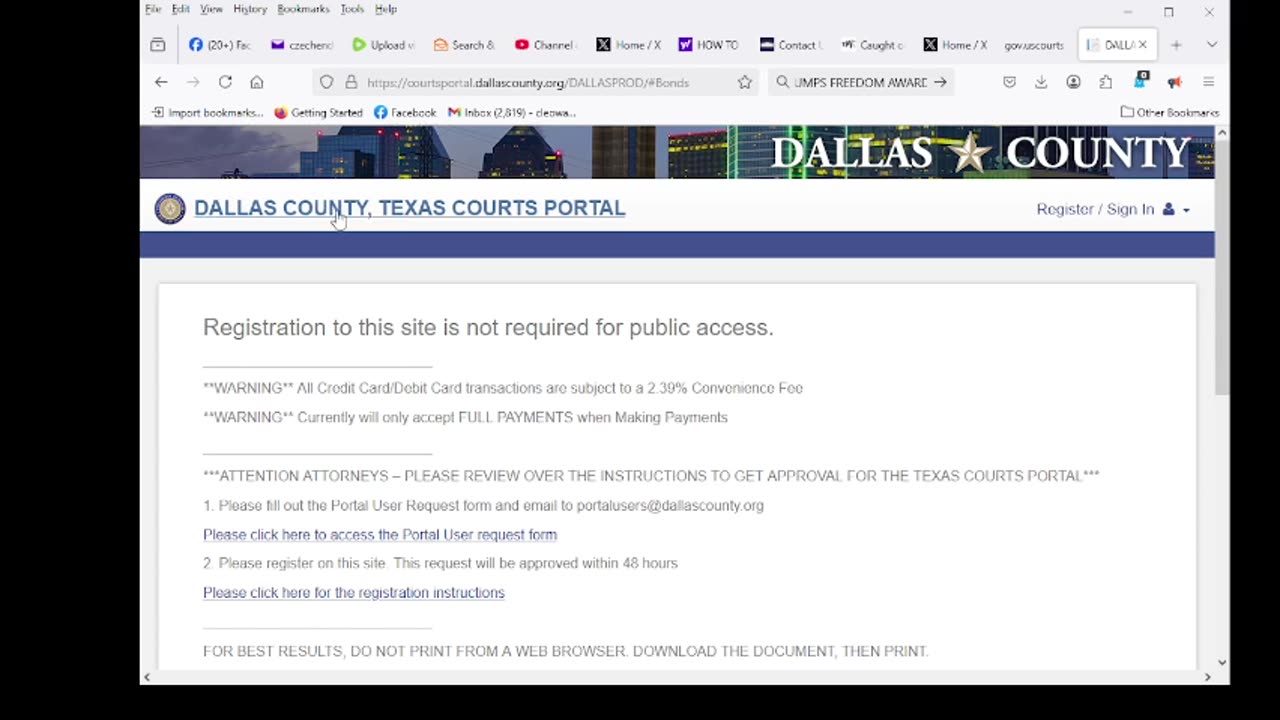Click the 'Registration to this site is not required' heading
Image resolution: width=1280 pixels, height=720 pixels.
488,327
